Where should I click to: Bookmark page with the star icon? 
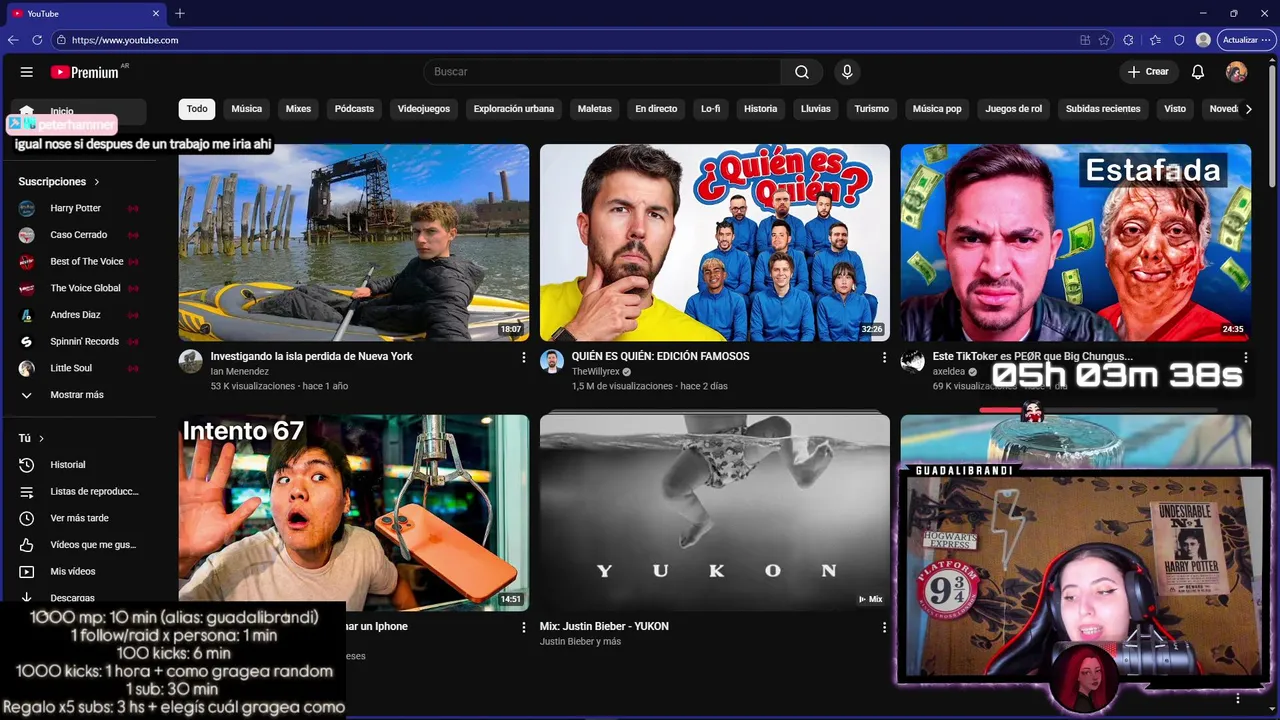click(x=1104, y=40)
